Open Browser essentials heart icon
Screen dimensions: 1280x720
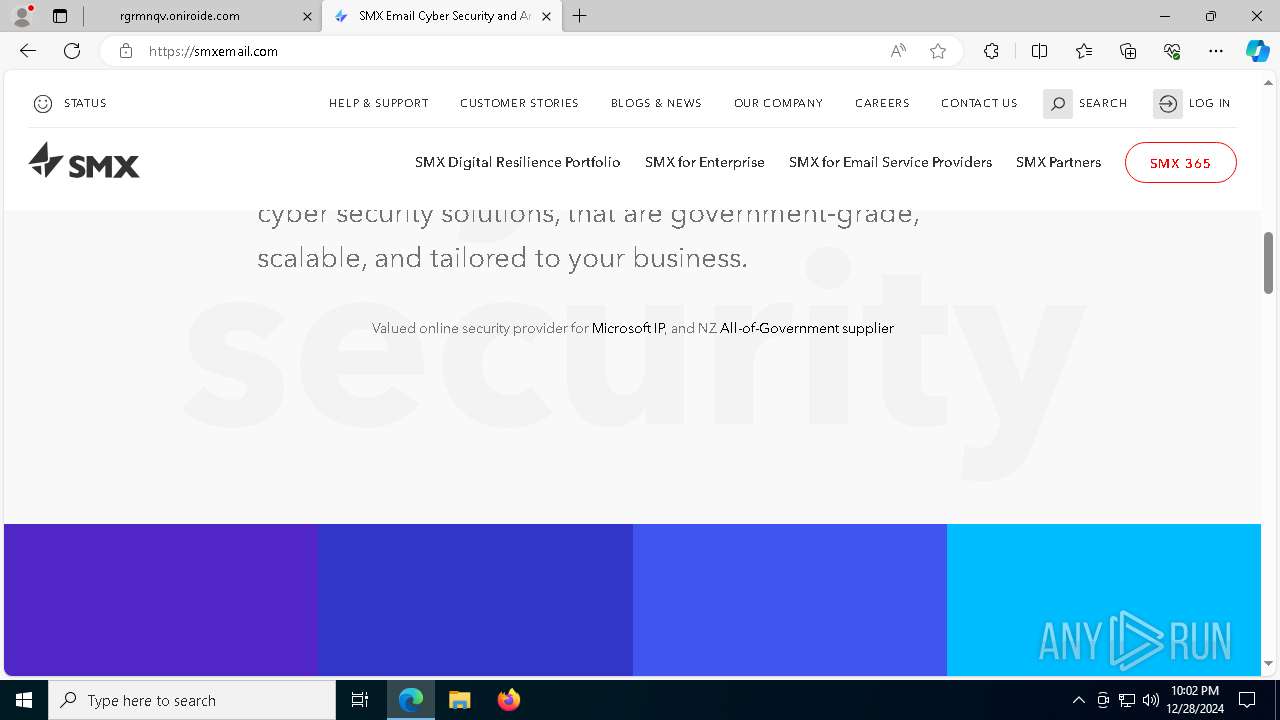click(x=1172, y=51)
